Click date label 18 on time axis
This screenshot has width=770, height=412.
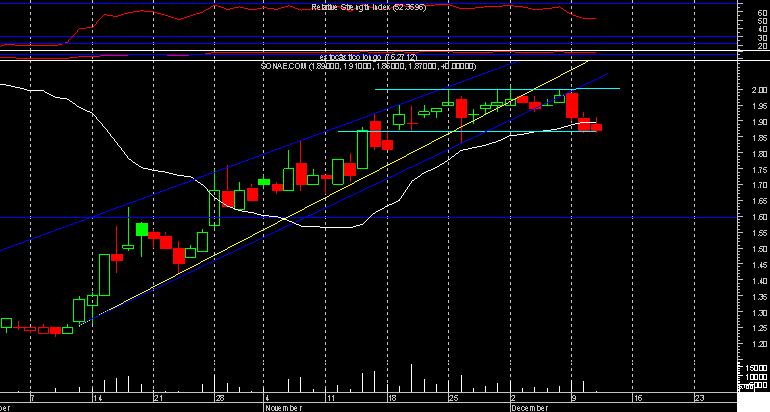[x=392, y=398]
